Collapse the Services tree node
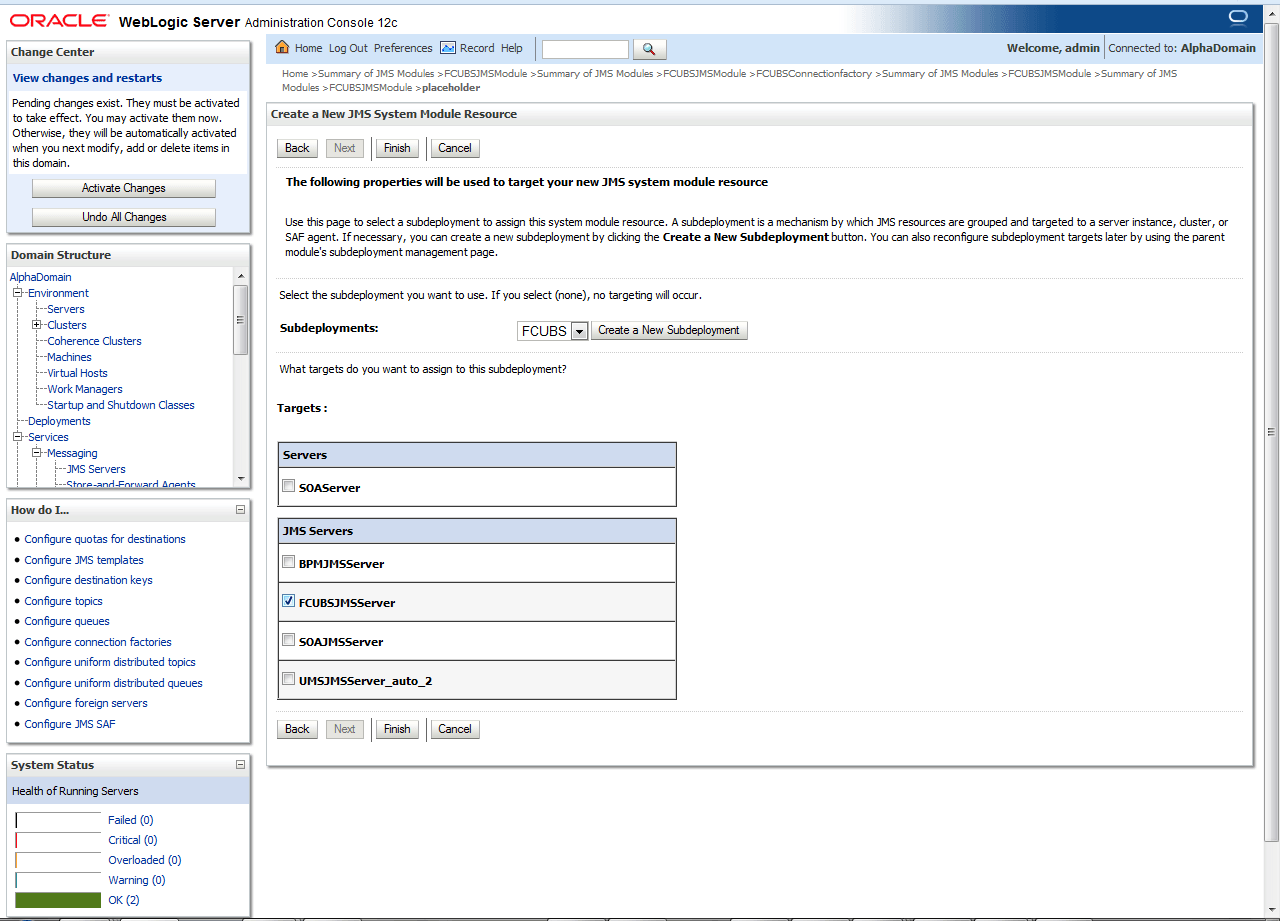This screenshot has width=1280, height=921. pos(17,437)
